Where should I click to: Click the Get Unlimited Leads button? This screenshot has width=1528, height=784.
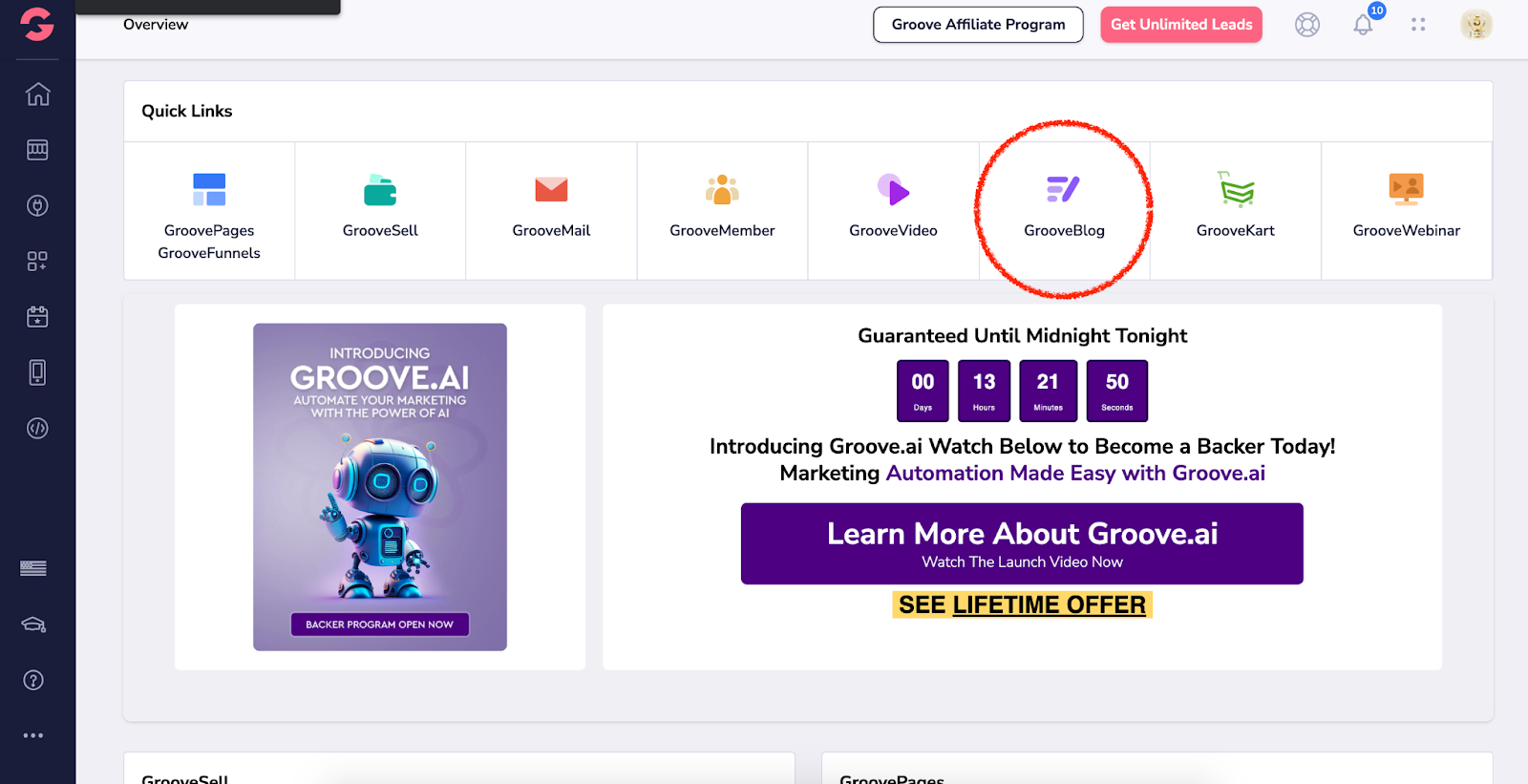pos(1181,25)
